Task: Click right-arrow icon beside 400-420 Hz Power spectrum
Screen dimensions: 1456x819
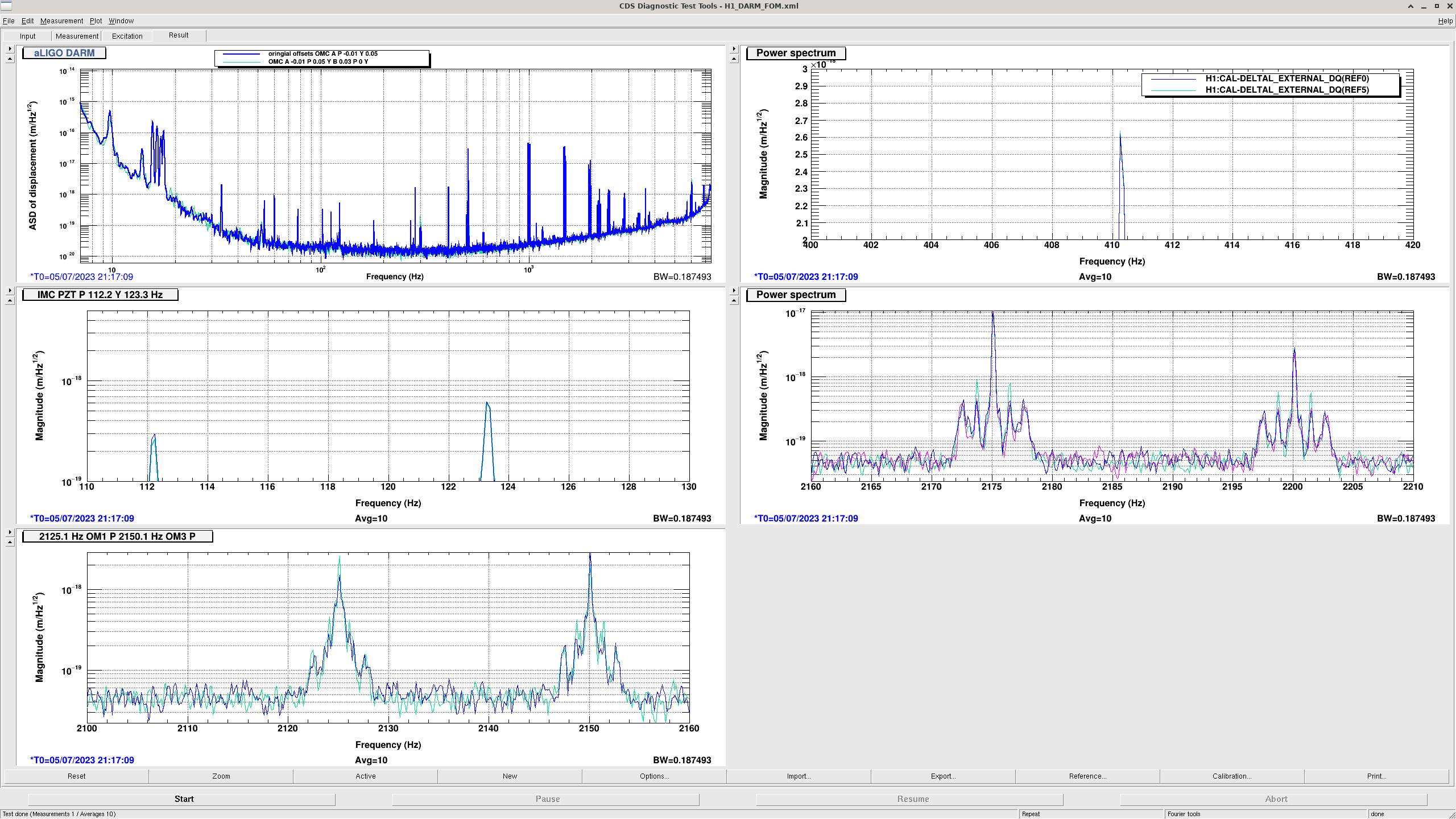Action: point(734,49)
